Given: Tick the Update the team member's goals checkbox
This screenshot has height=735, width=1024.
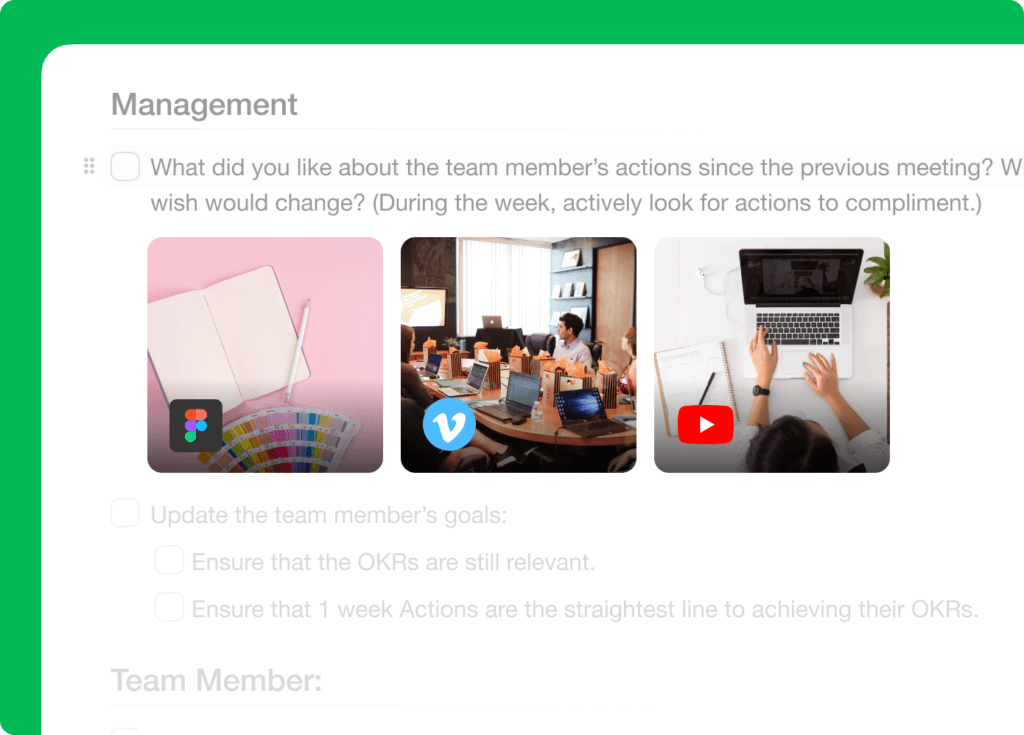Looking at the screenshot, I should [x=125, y=513].
